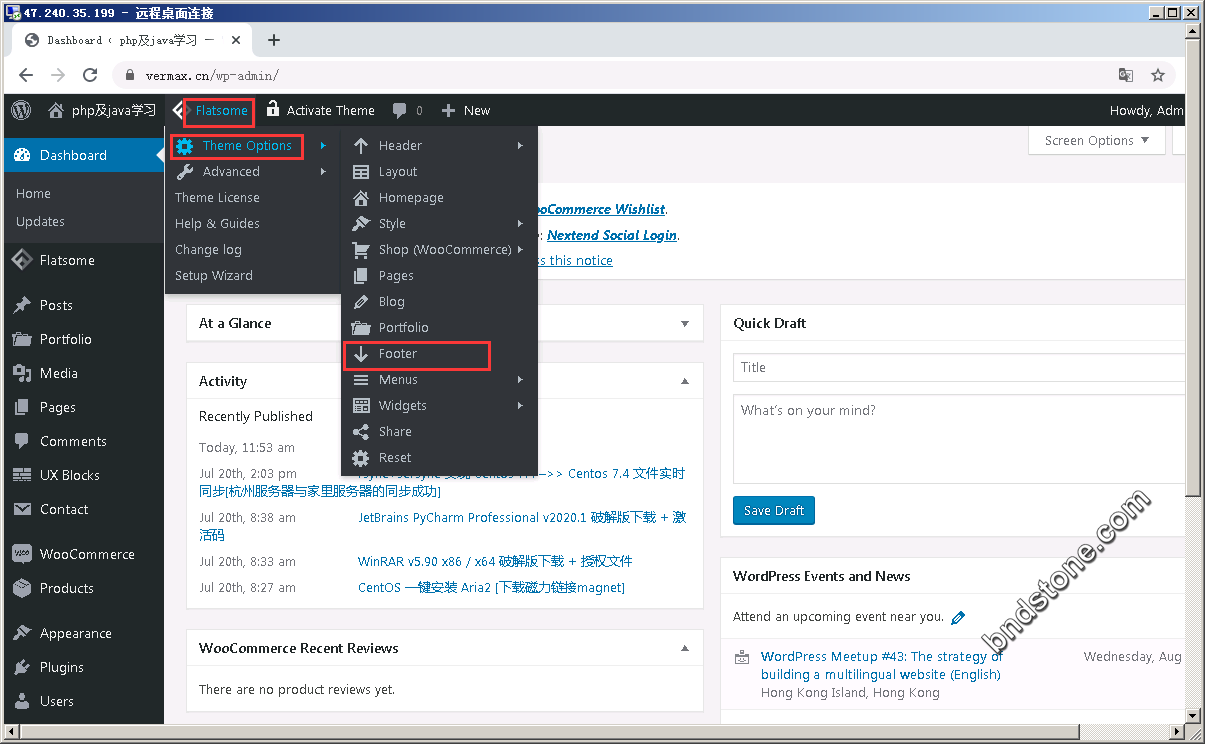Click the Media sidebar icon
Screen dimensions: 1205x744
click(x=22, y=374)
